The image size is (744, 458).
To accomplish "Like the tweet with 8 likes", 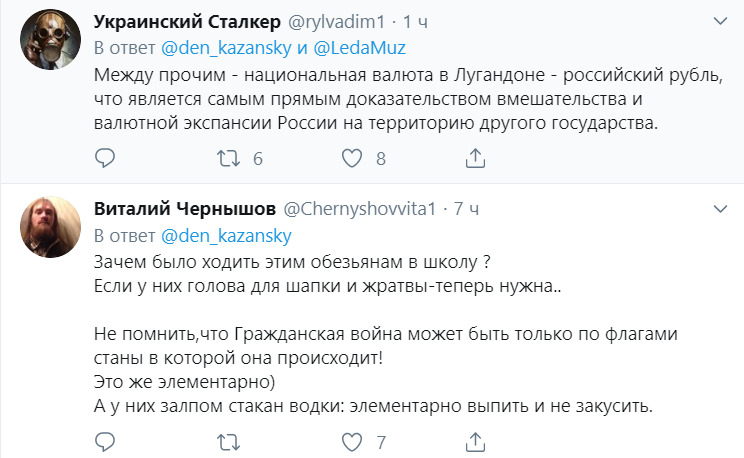I will (x=351, y=158).
